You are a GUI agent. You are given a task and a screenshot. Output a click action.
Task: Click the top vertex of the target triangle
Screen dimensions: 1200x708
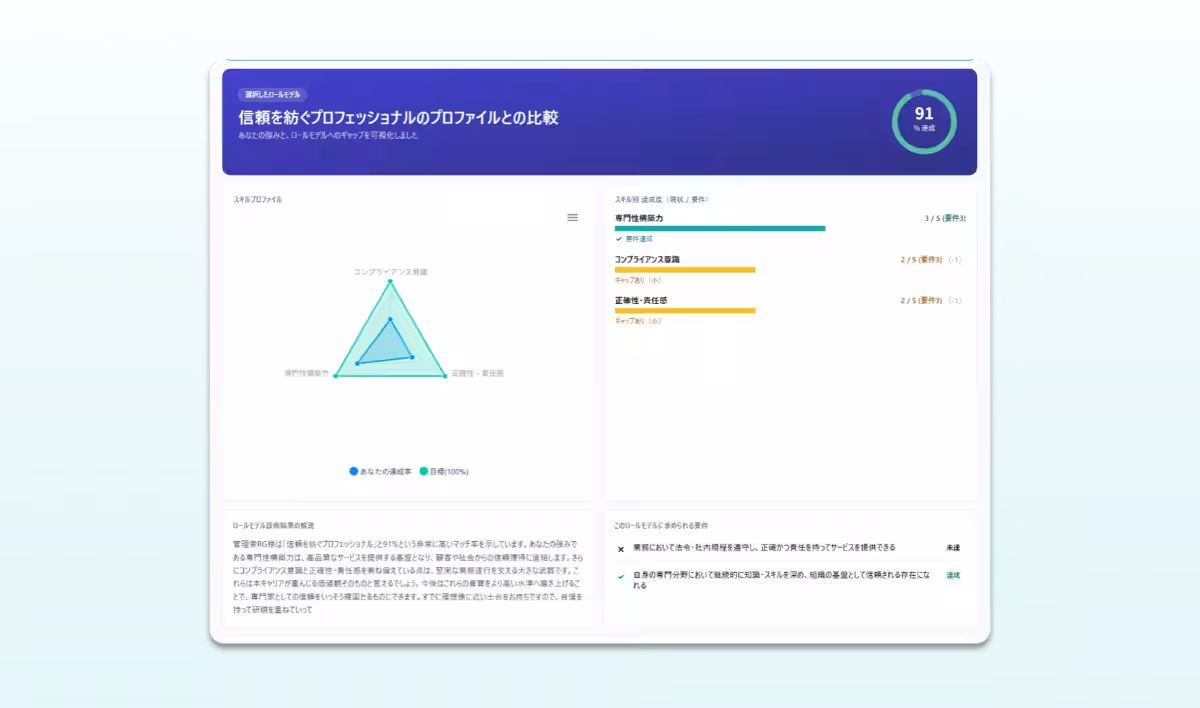tap(390, 282)
